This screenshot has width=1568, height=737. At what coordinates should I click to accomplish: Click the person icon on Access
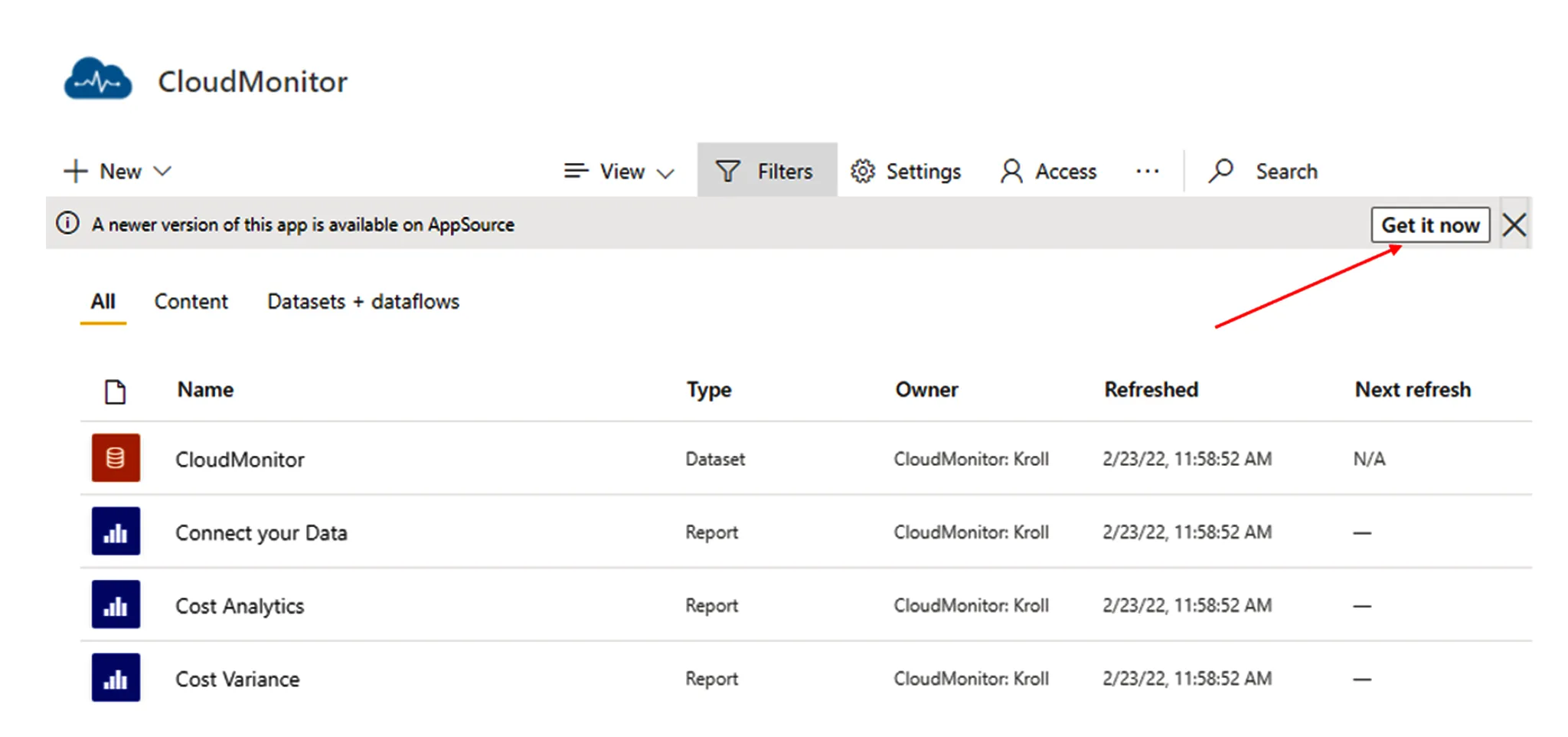(x=1011, y=172)
